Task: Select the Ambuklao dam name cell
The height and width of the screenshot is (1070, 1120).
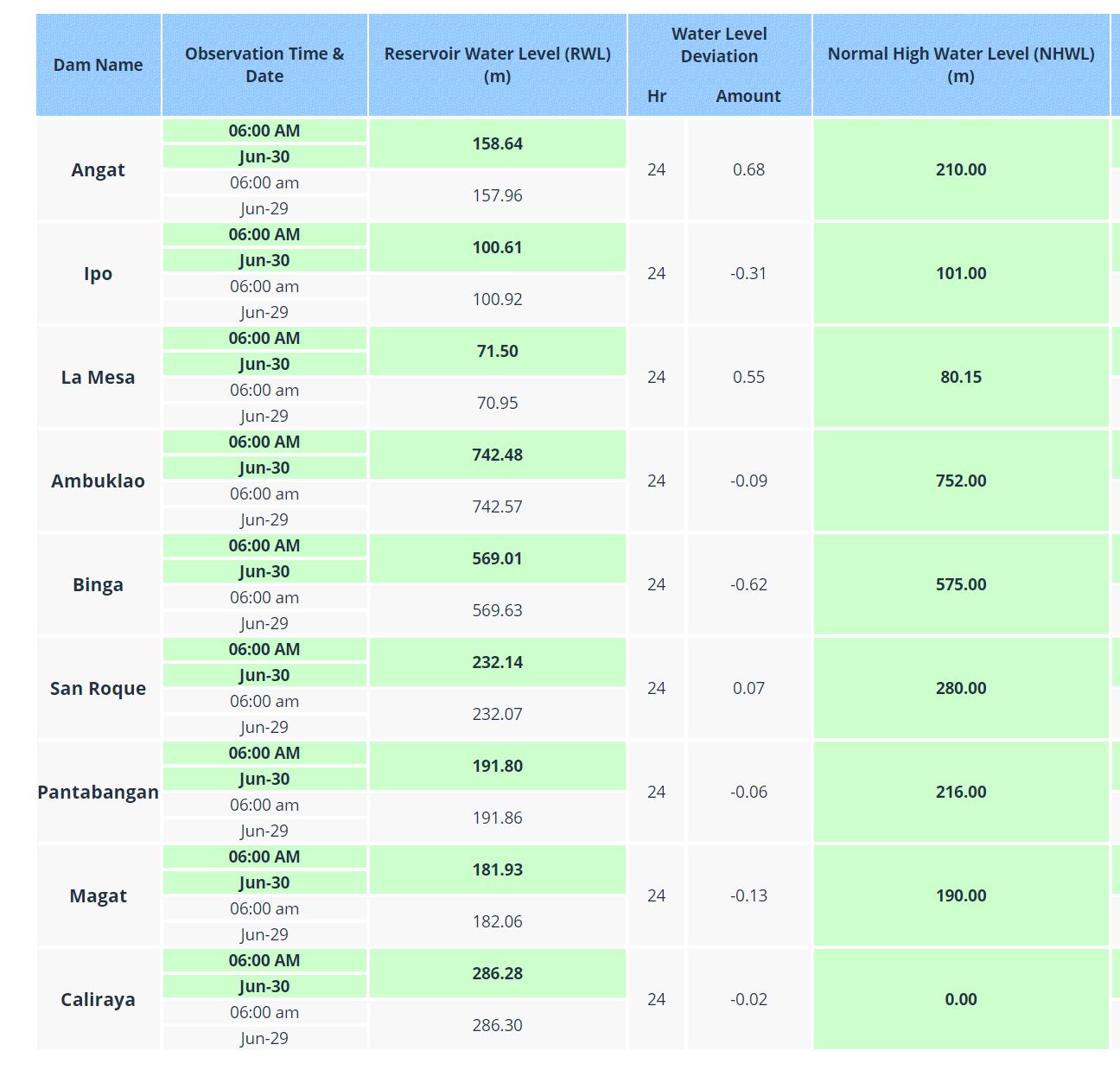Action: pyautogui.click(x=98, y=481)
